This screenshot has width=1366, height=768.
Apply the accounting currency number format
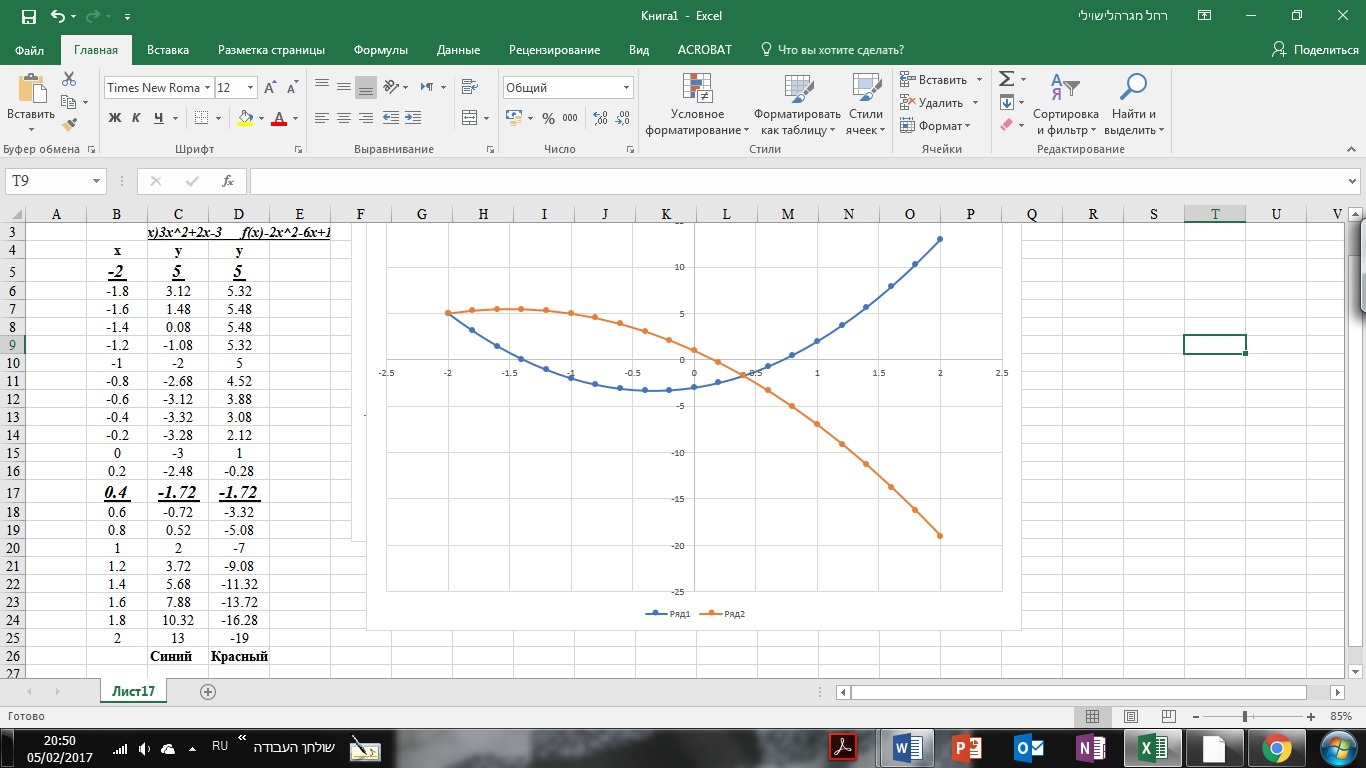513,118
